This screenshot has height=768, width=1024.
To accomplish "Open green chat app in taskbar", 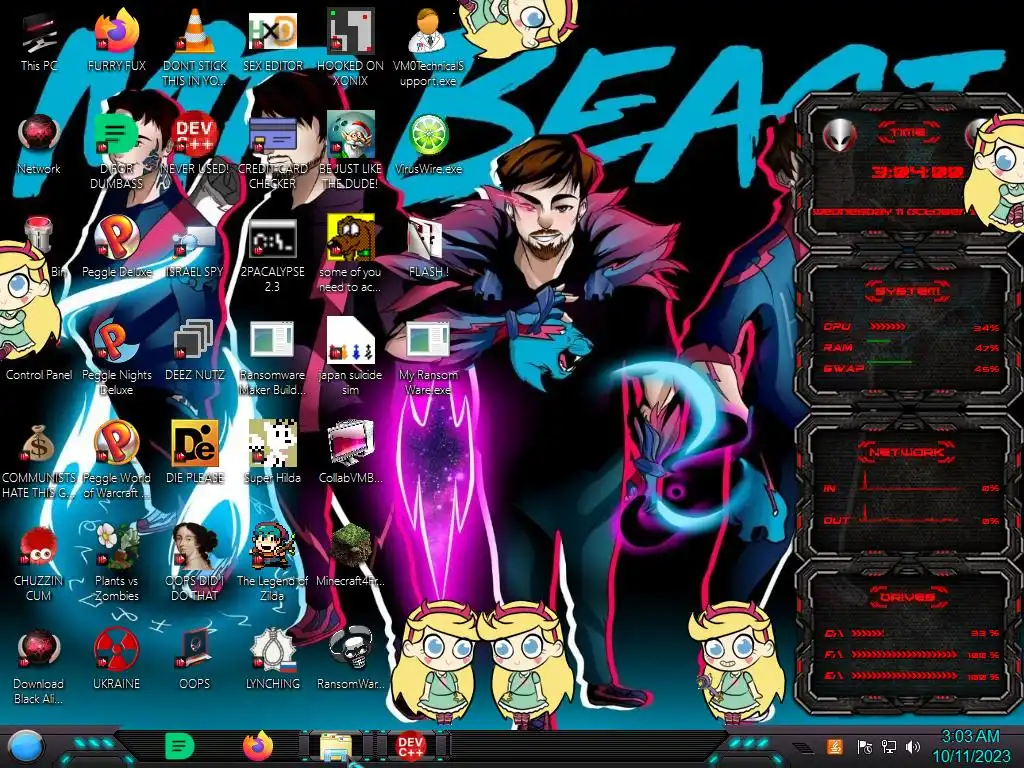I will (x=180, y=746).
